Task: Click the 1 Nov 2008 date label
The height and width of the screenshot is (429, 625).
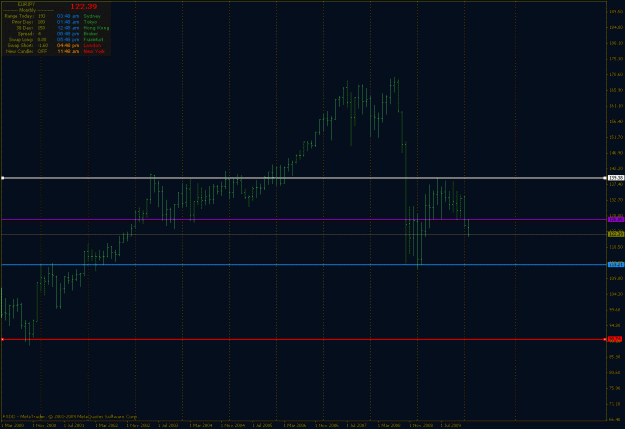Action: [421, 425]
